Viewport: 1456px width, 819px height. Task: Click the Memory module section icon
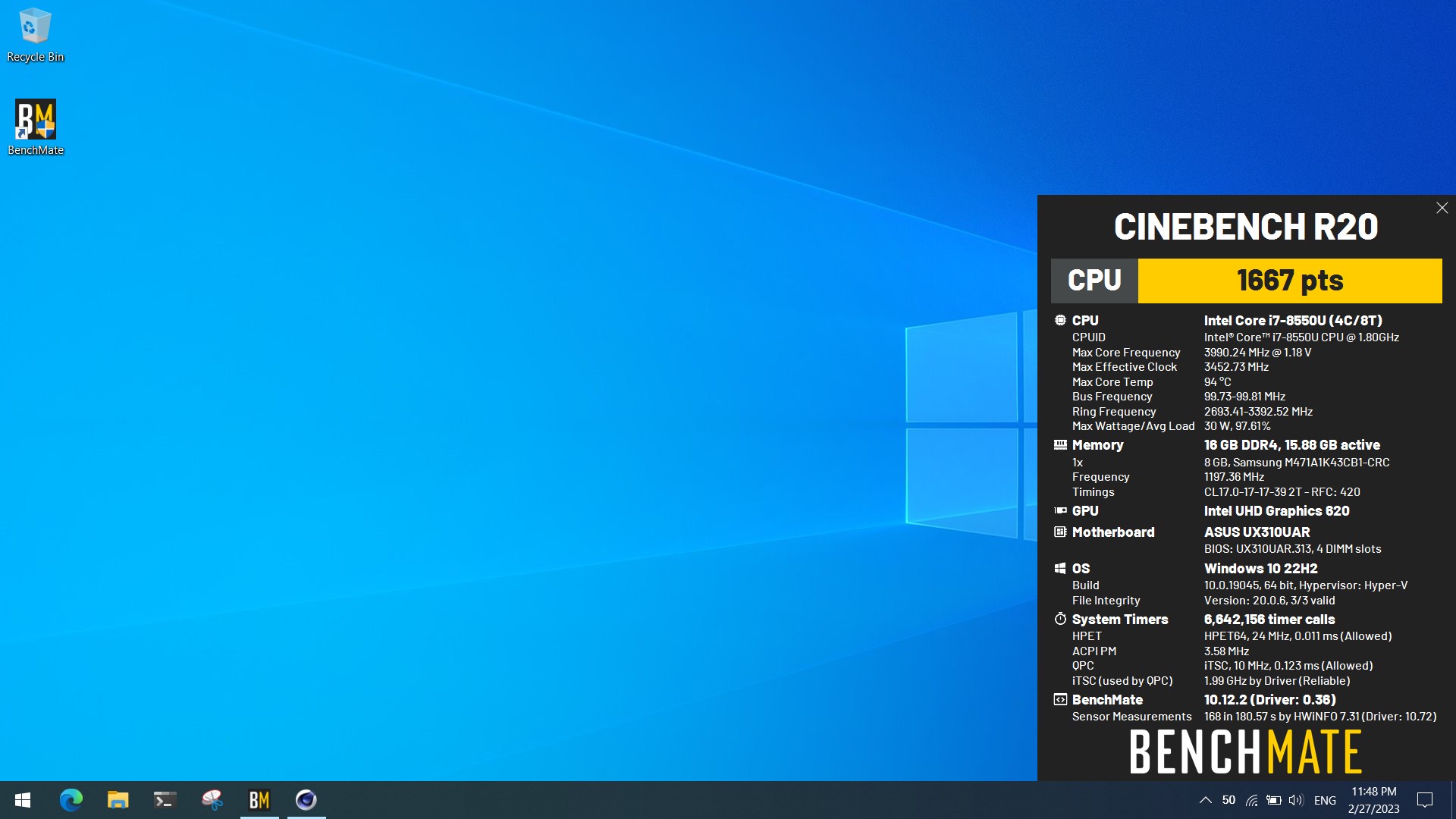[x=1060, y=444]
